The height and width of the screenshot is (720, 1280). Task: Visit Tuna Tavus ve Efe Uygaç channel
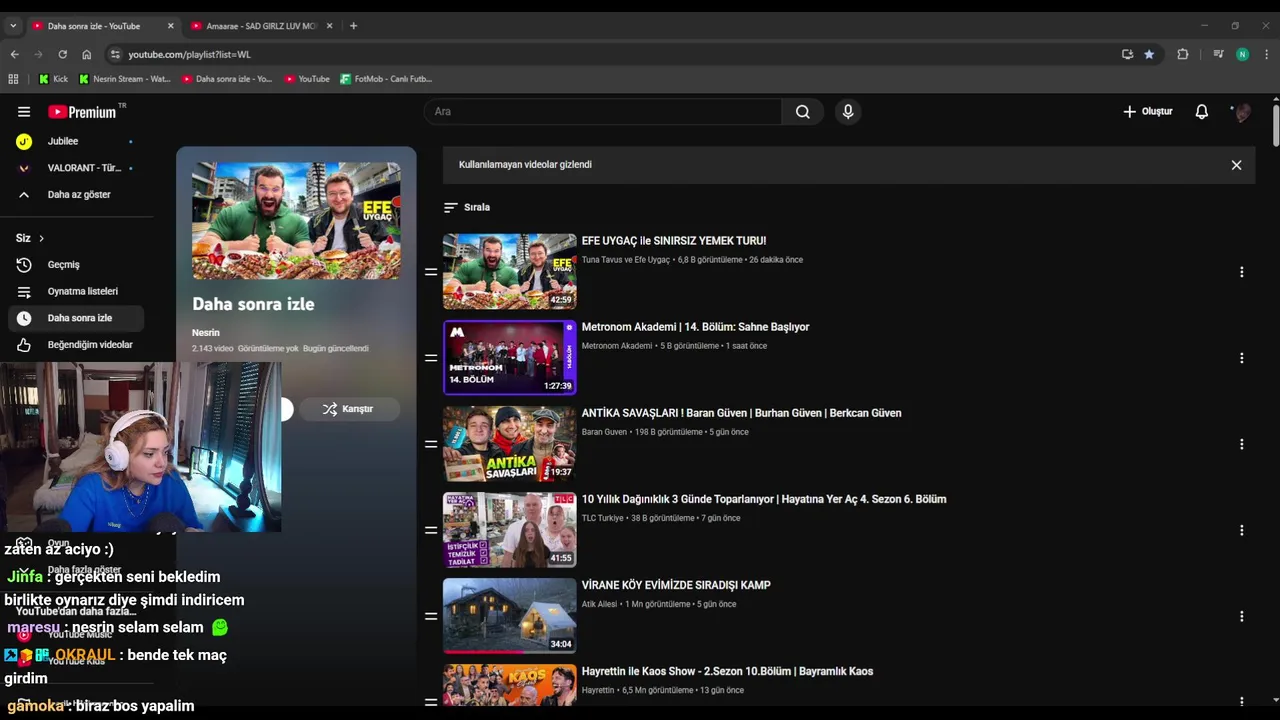626,260
